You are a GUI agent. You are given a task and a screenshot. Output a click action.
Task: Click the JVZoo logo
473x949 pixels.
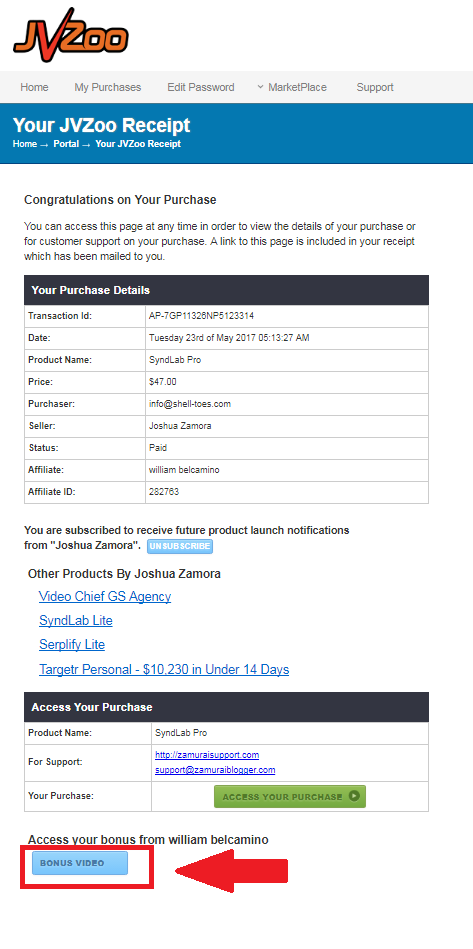71,35
